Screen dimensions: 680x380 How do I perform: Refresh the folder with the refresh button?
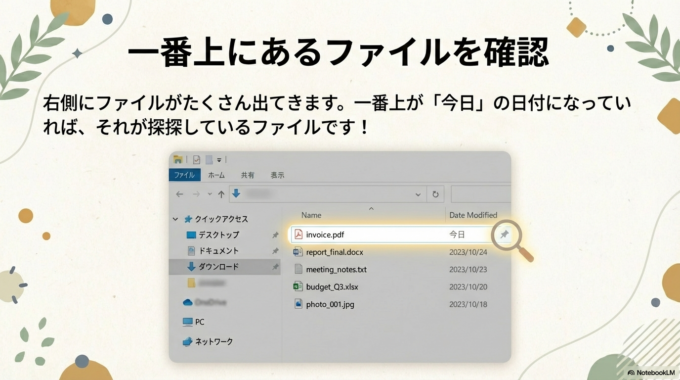pos(435,194)
